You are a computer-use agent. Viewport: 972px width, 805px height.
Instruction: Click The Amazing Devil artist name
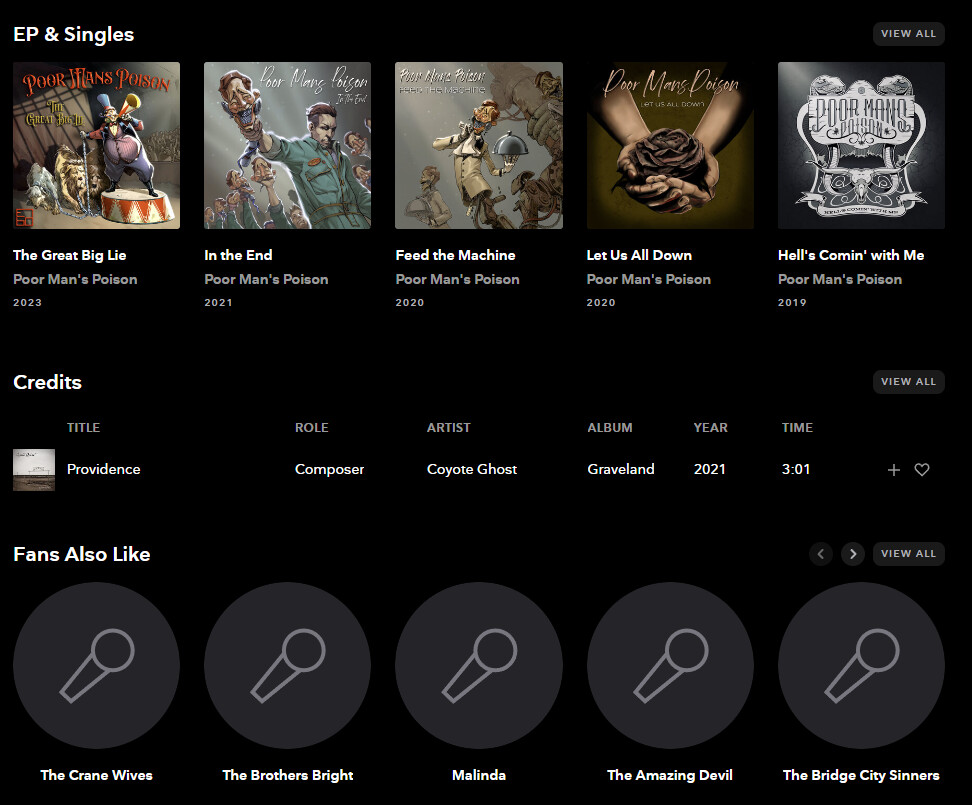[x=670, y=775]
